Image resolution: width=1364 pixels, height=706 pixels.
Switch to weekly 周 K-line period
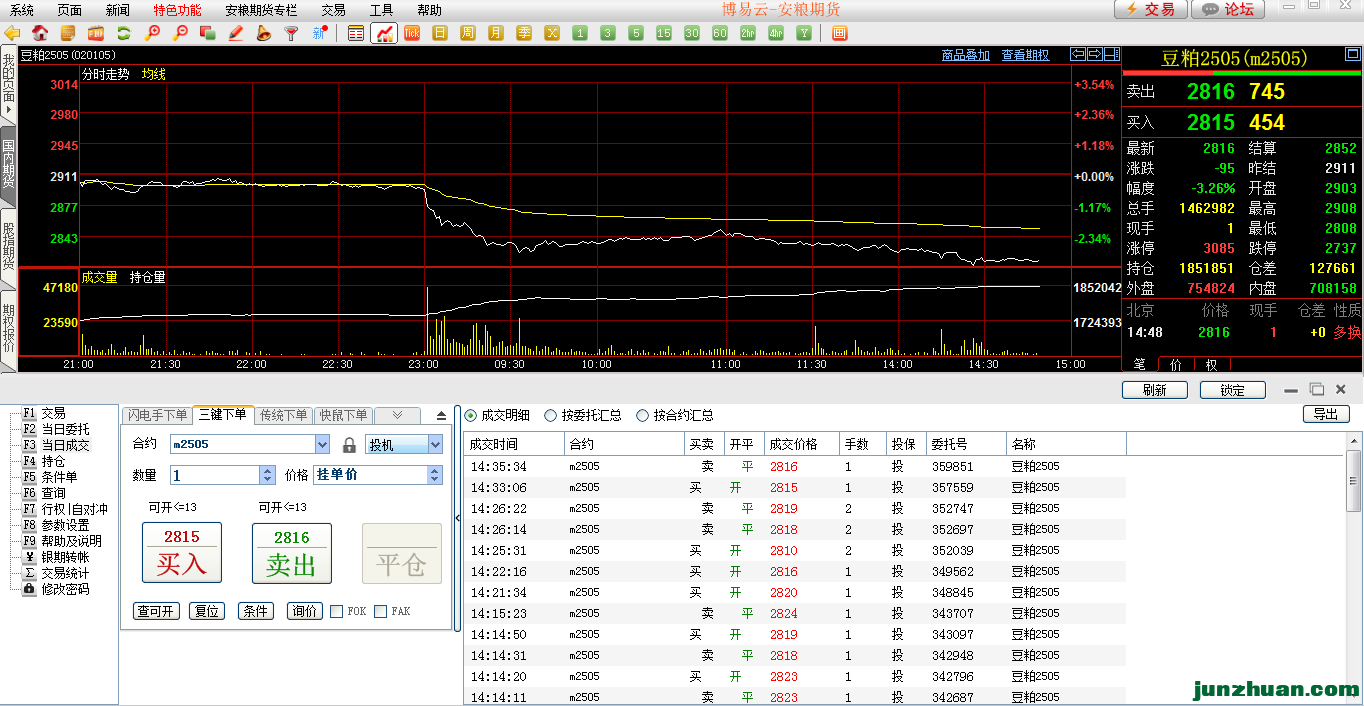tap(468, 33)
